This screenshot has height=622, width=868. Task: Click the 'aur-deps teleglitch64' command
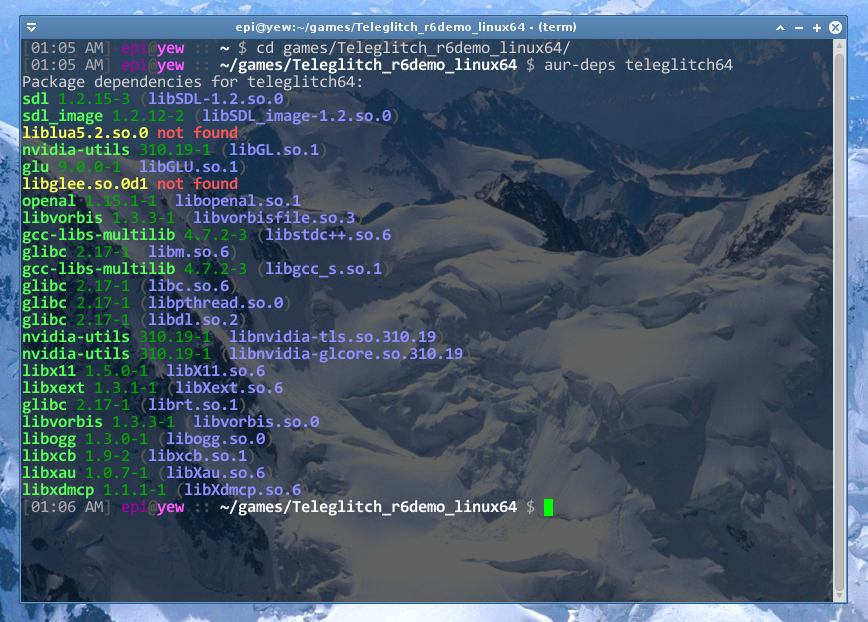[x=638, y=65]
